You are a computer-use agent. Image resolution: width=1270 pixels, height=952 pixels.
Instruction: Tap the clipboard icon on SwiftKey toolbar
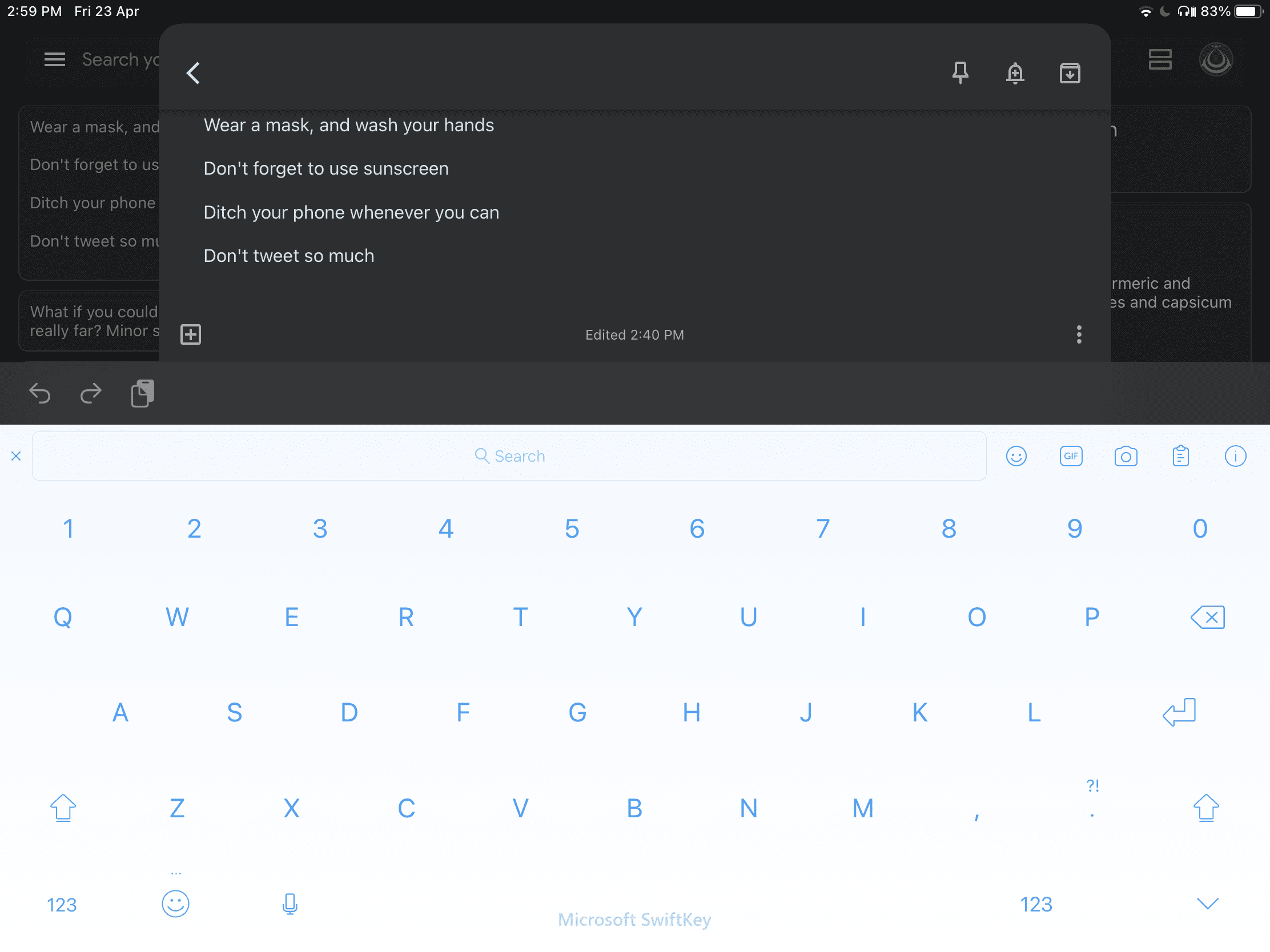coord(1180,456)
